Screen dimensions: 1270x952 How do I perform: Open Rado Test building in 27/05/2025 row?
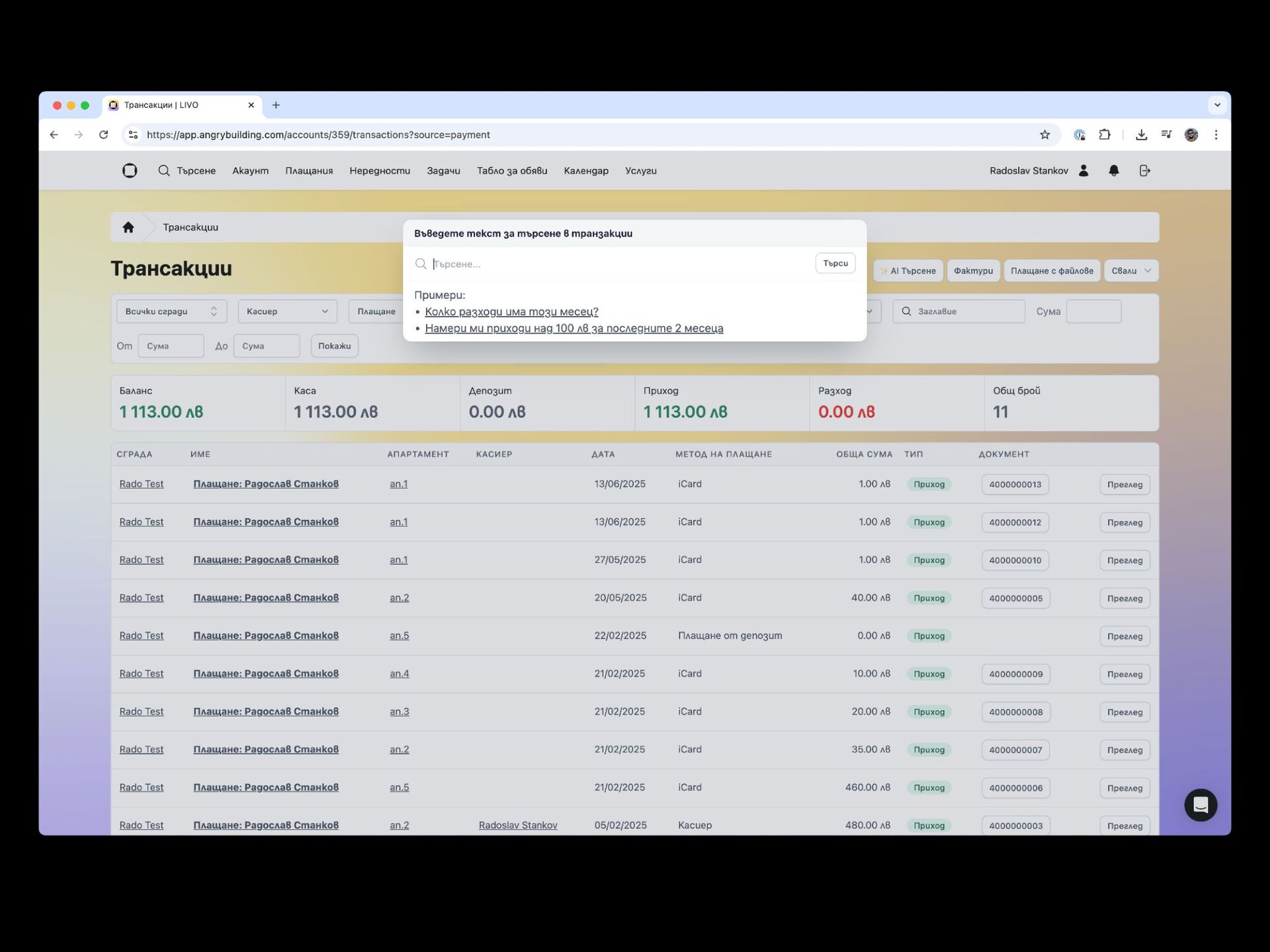click(142, 560)
